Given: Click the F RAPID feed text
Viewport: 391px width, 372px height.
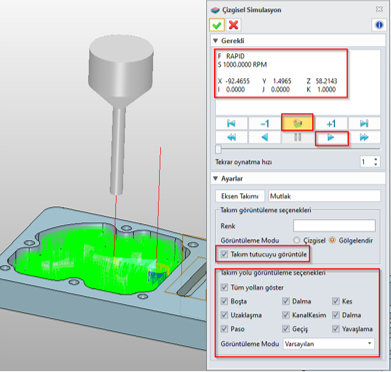Looking at the screenshot, I should point(231,56).
